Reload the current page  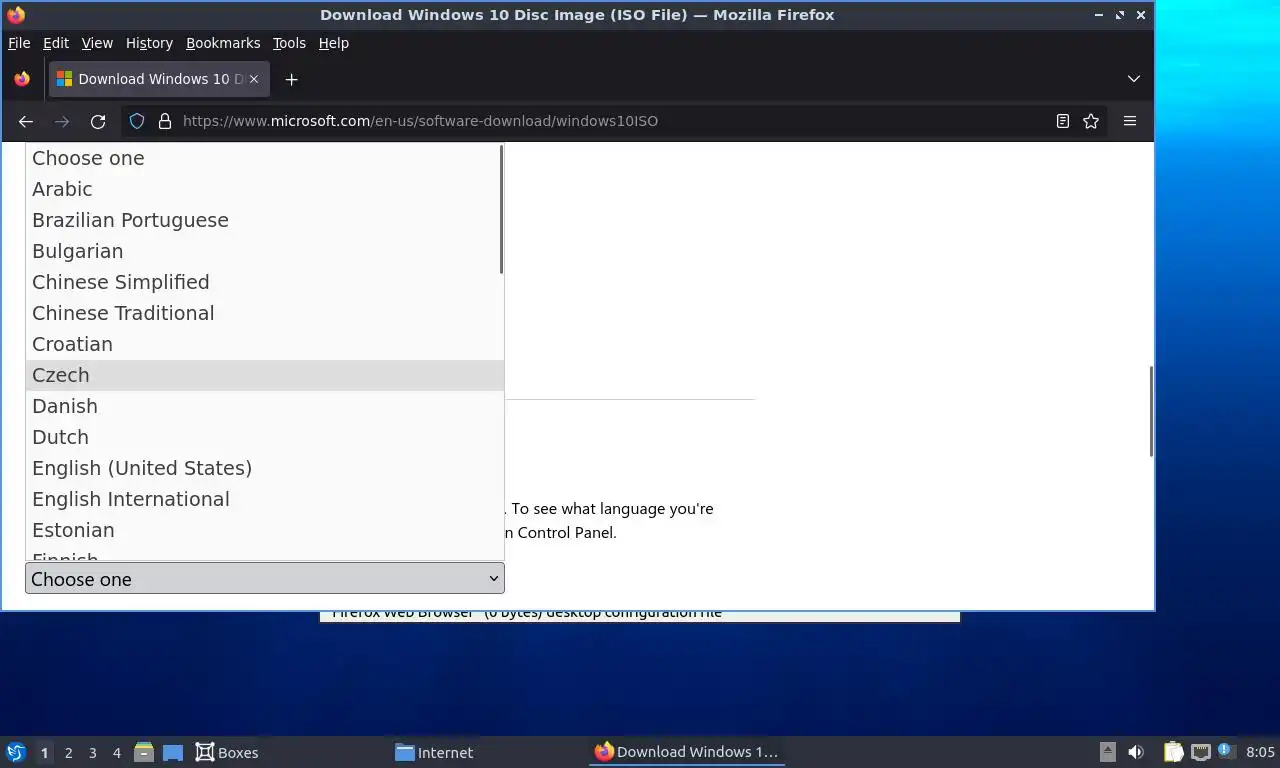coord(98,121)
